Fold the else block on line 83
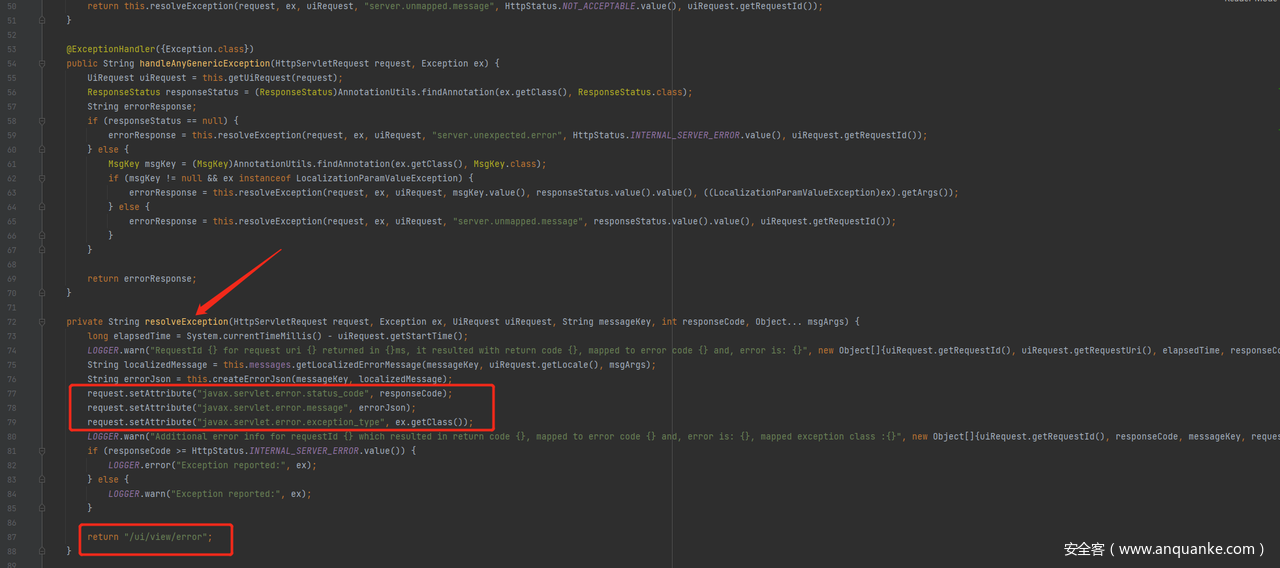 coord(42,479)
